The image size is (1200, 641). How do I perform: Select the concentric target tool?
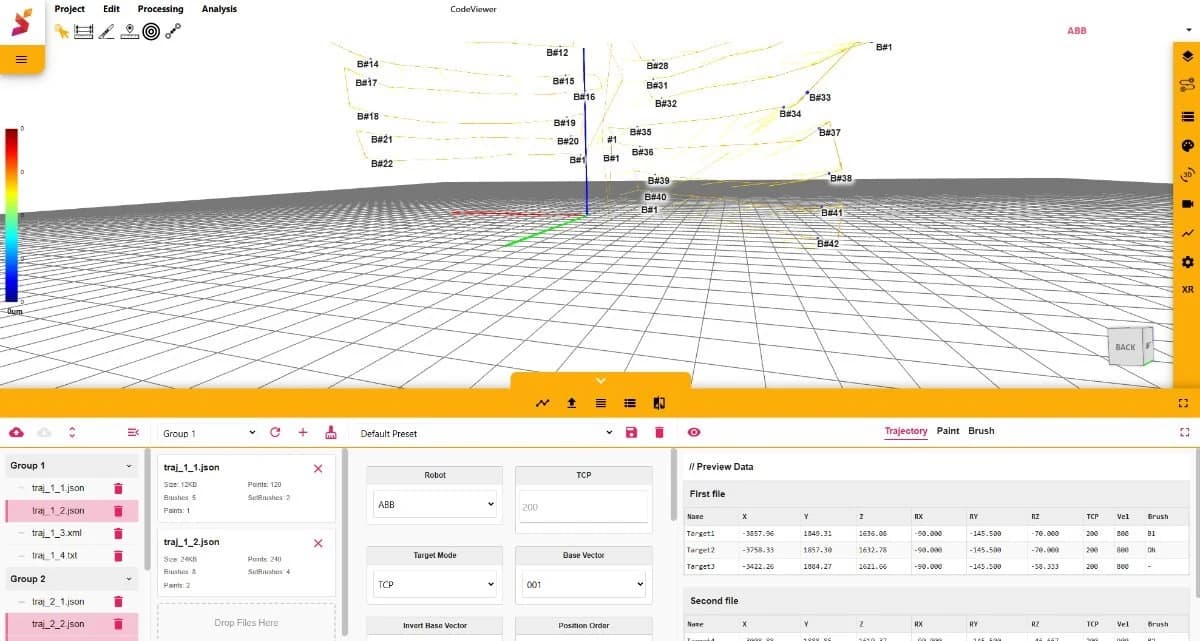(x=151, y=31)
